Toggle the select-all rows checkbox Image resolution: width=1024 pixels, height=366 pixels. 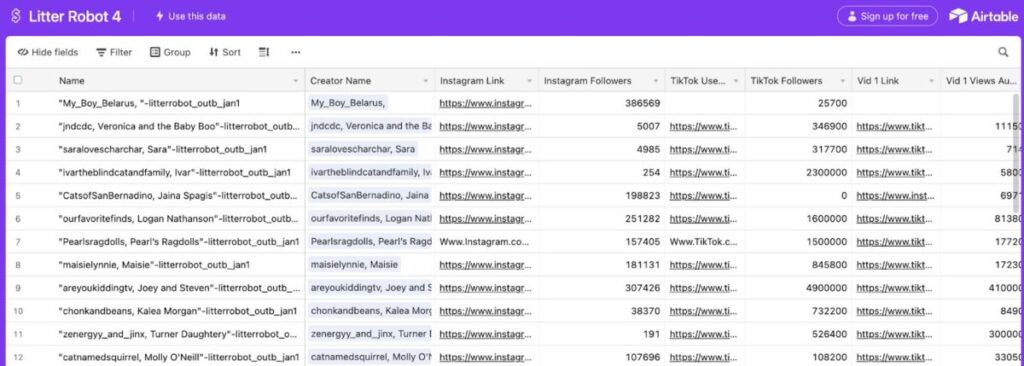point(18,80)
